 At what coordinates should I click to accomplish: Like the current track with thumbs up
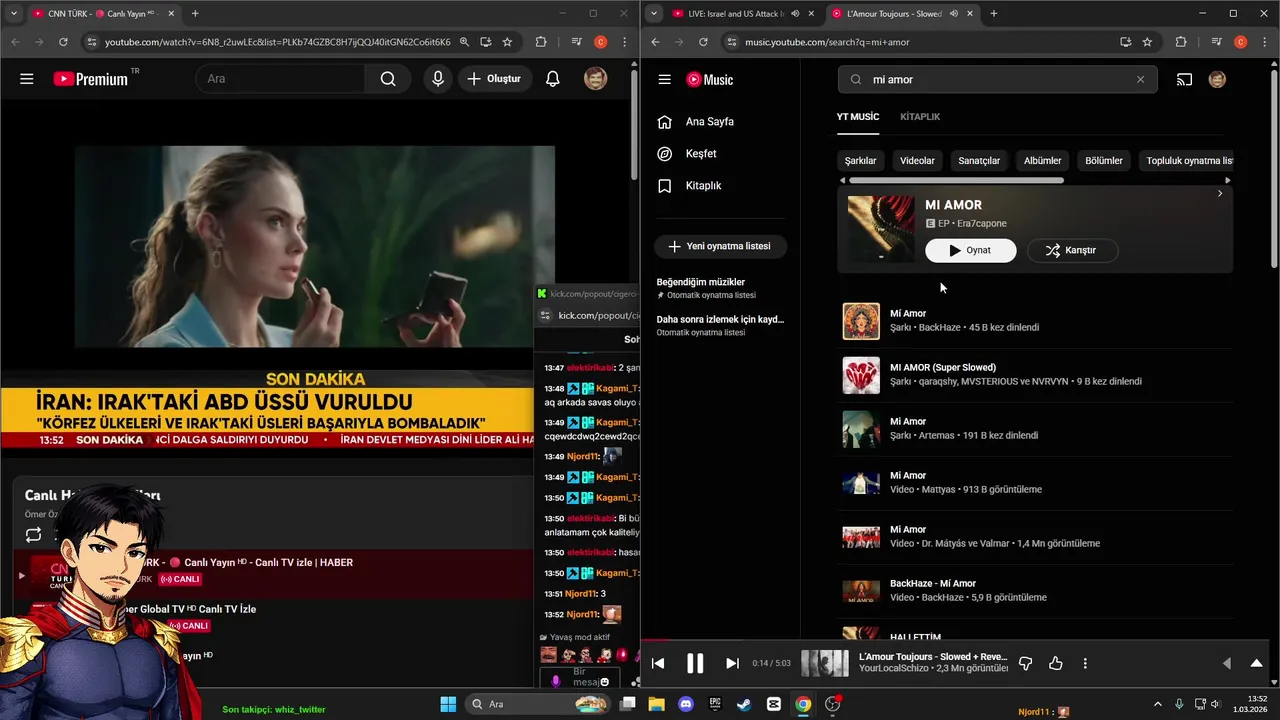pos(1056,663)
